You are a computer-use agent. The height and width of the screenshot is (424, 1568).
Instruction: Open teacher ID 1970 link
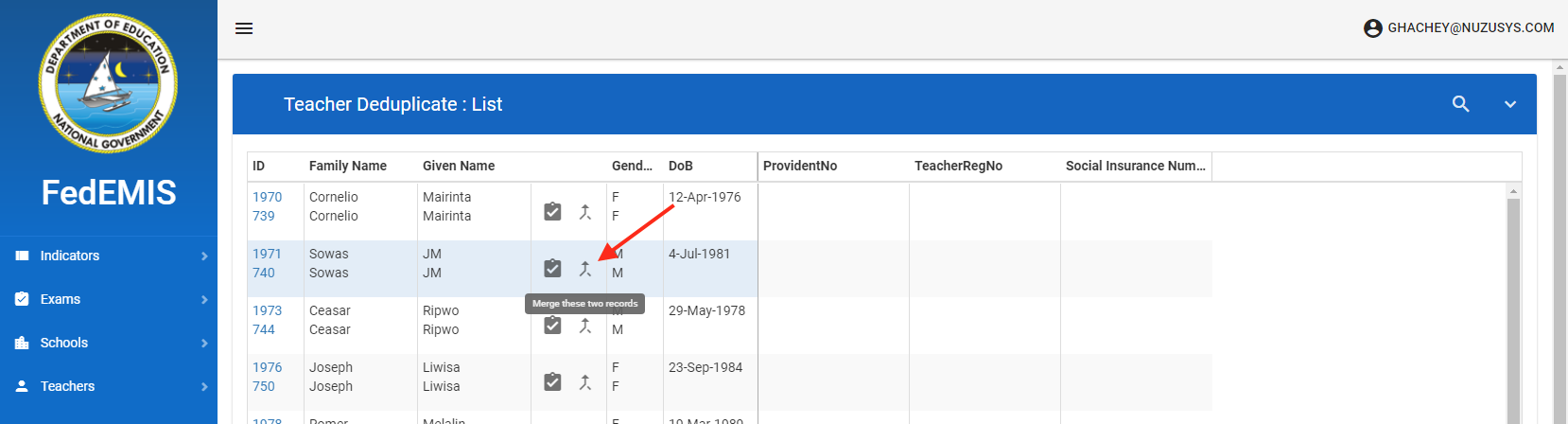tap(267, 197)
